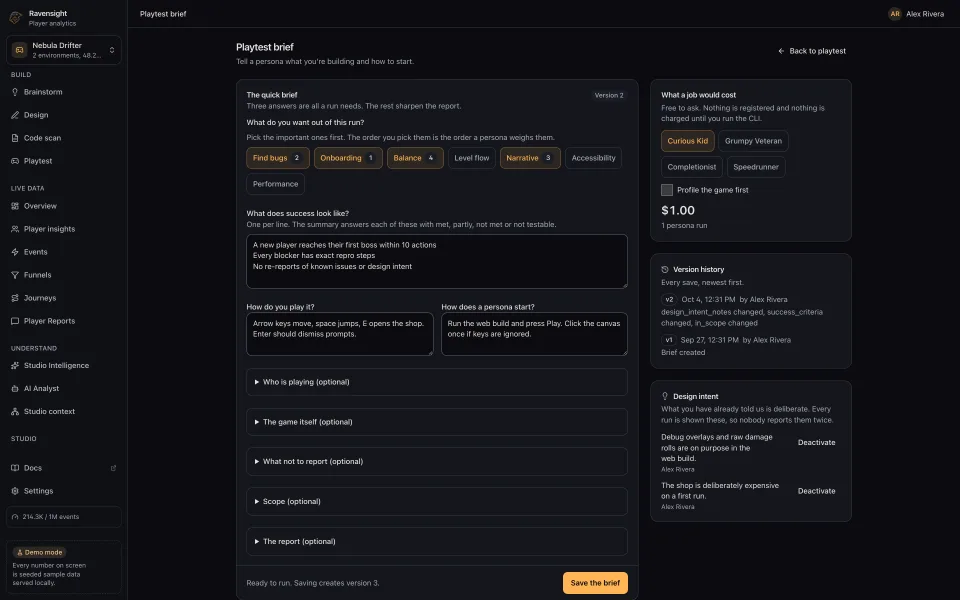Toggle the Narrative goal chip
Image resolution: width=960 pixels, height=600 pixels.
[530, 158]
